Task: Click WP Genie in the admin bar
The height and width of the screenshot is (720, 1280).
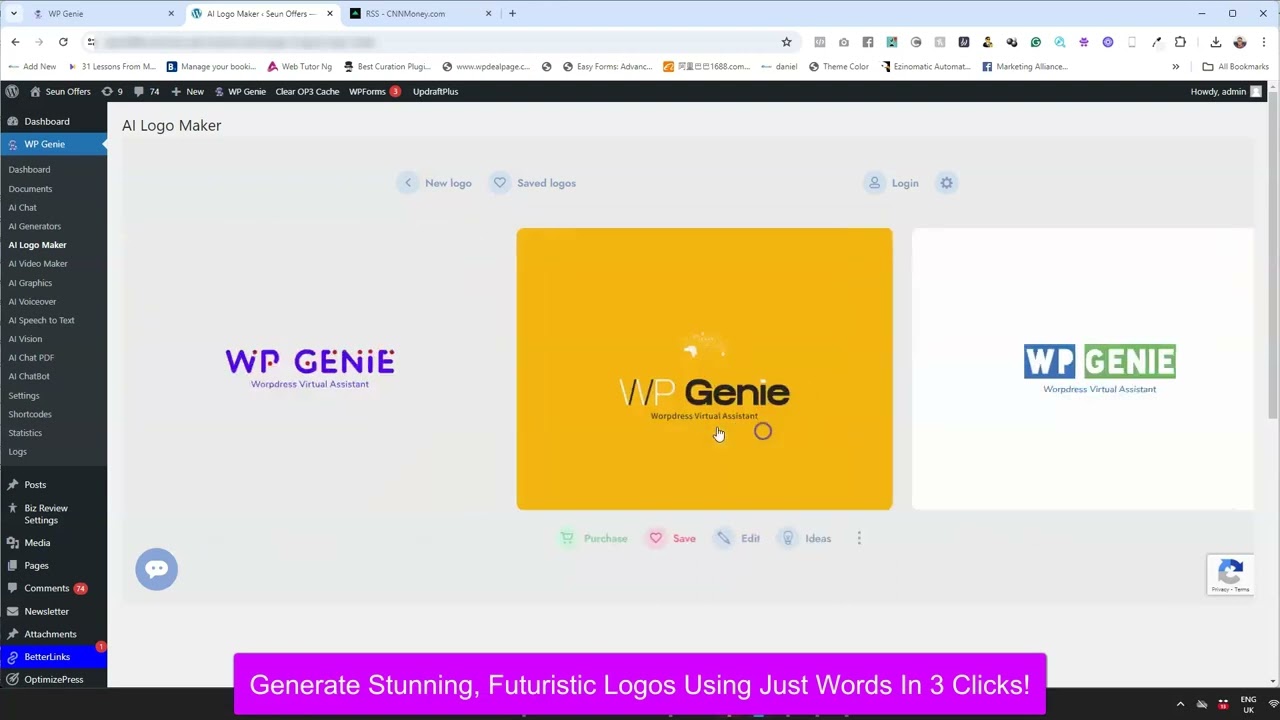Action: pos(240,91)
